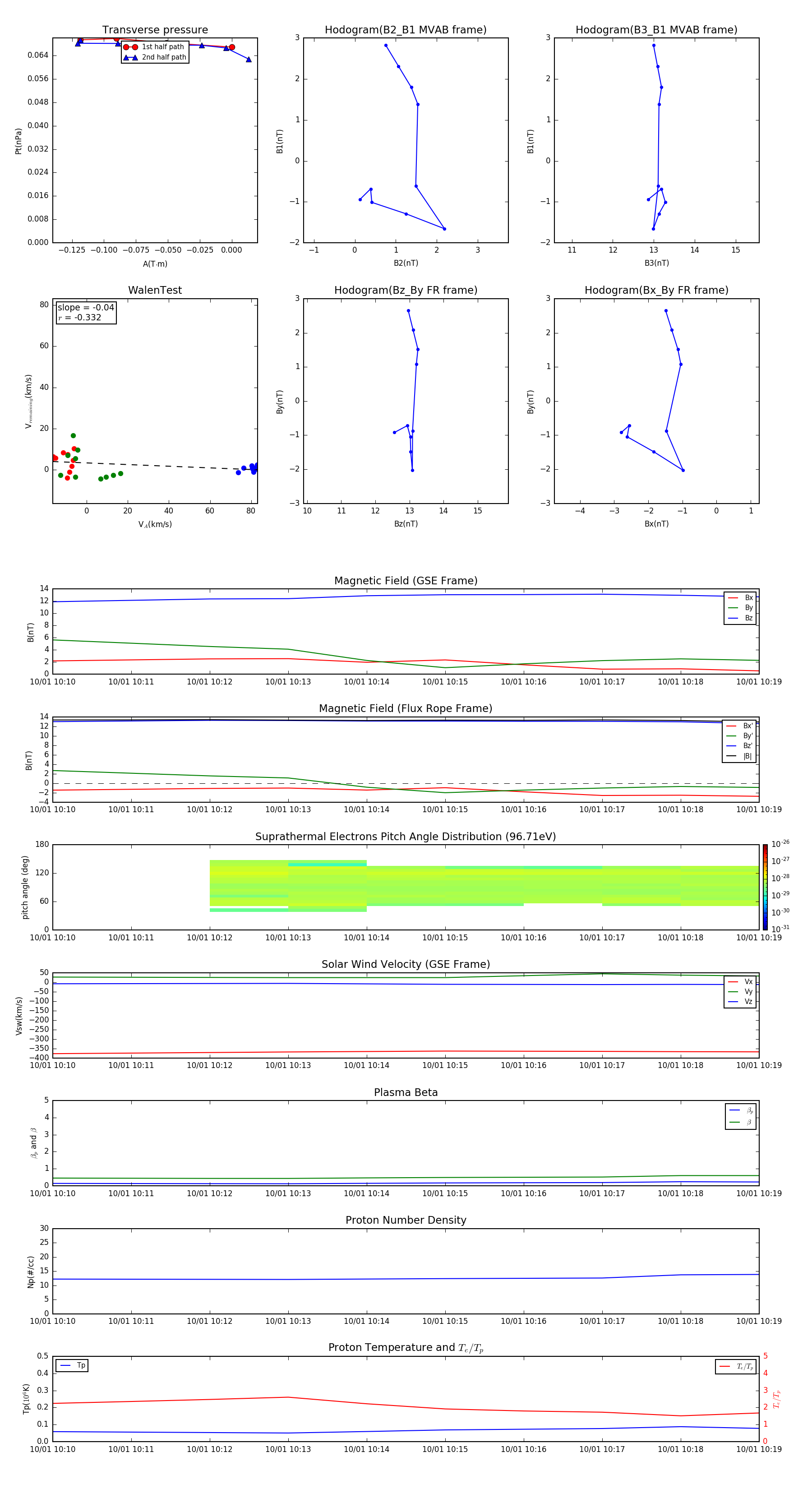Screen dimensions: 812x1489
Task: Click '10/01 10:15' tick under Plasma Beta plot
Action: tap(445, 1193)
